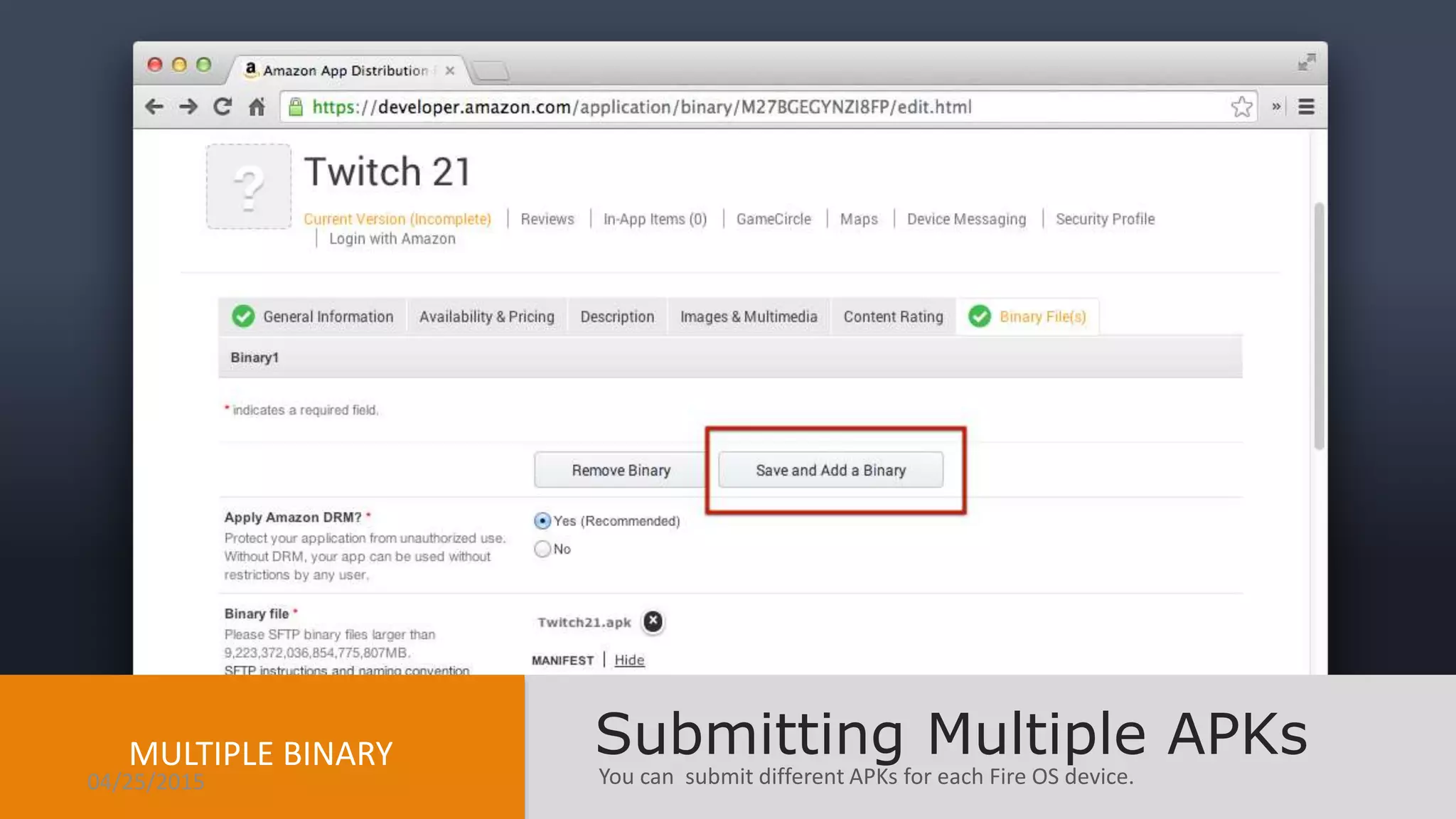The width and height of the screenshot is (1456, 819).
Task: Switch to Availability & Pricing tab
Action: point(487,316)
